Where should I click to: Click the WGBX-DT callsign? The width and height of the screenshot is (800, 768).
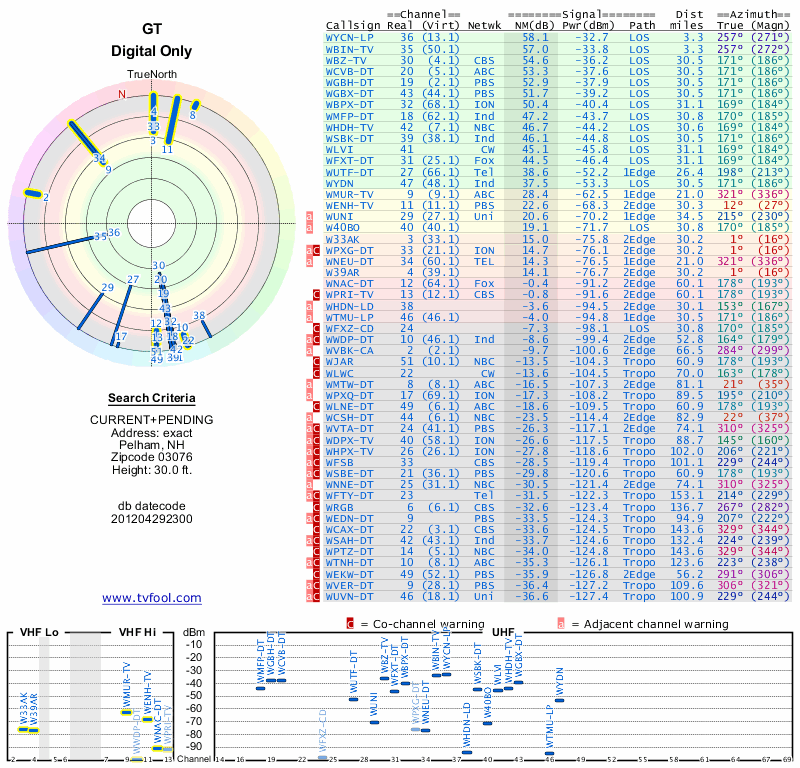[x=349, y=93]
